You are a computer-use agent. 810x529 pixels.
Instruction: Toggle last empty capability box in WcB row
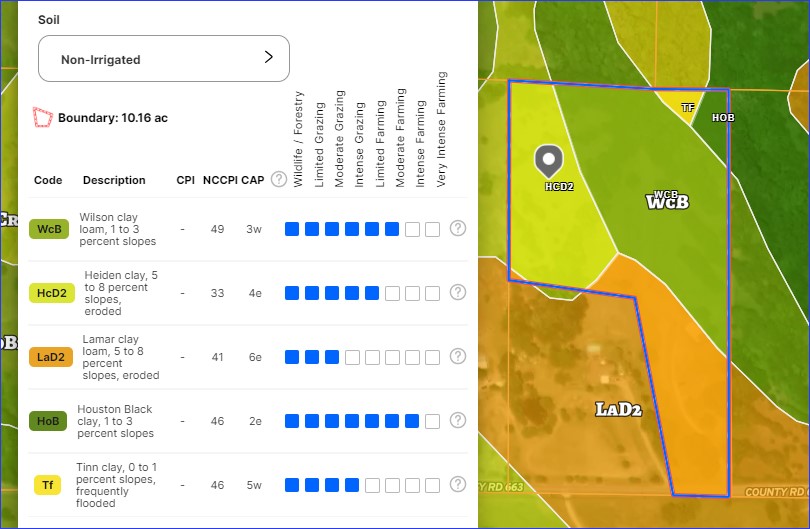(432, 229)
